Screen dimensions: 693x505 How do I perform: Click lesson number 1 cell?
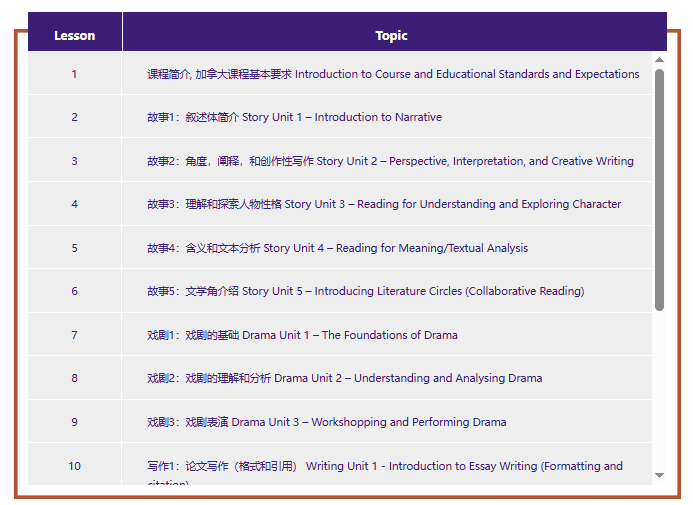[x=74, y=74]
